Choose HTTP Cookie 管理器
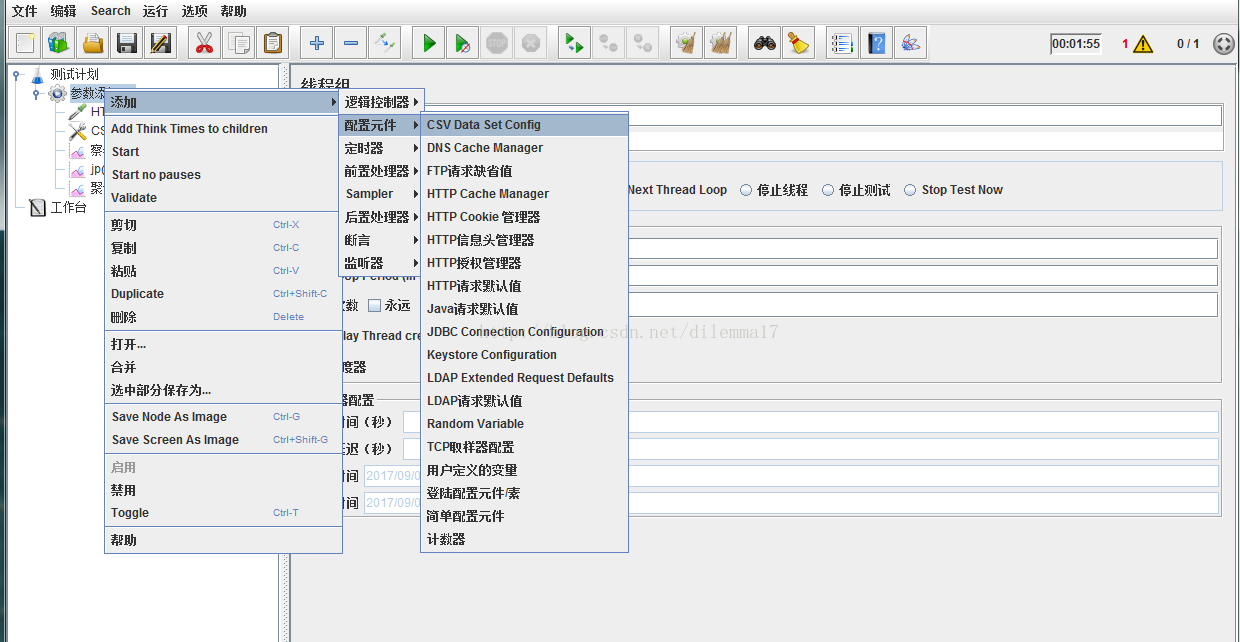This screenshot has height=642, width=1240. [524, 217]
